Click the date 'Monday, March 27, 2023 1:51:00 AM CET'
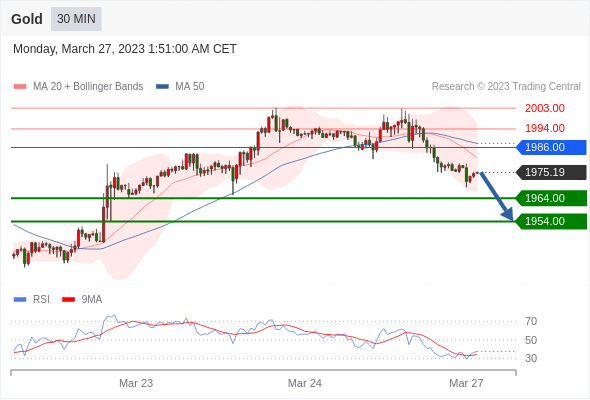 click(x=125, y=49)
